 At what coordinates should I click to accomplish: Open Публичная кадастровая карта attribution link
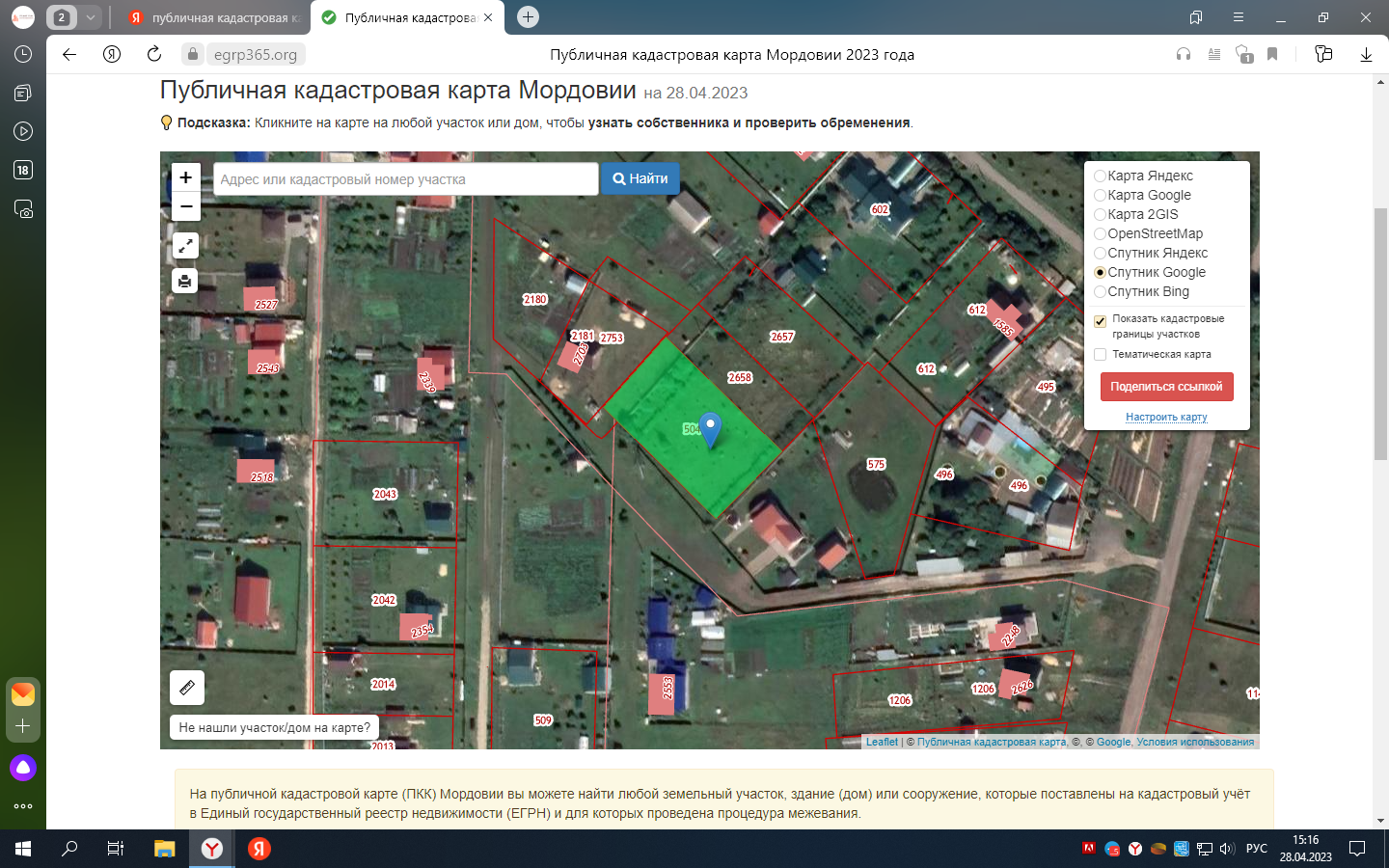click(x=992, y=742)
